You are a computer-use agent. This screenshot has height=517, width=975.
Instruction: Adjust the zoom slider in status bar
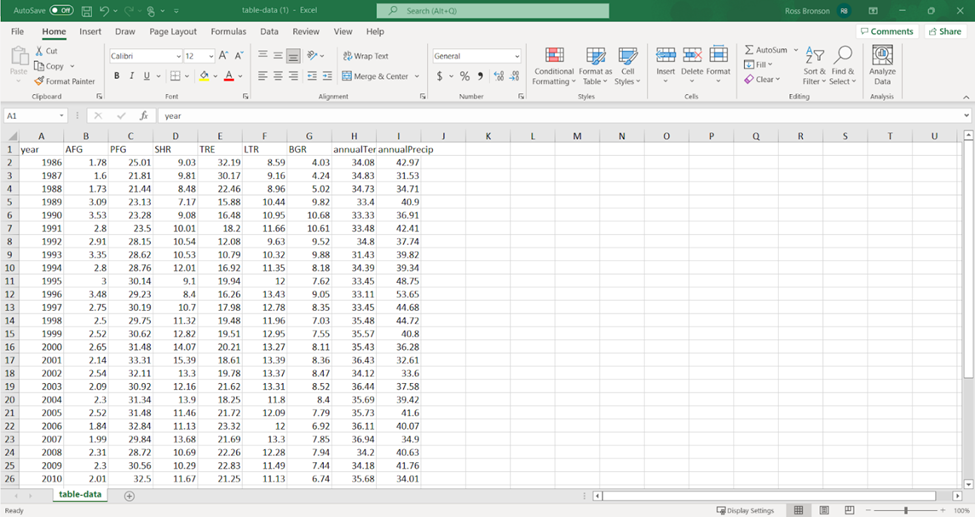coord(905,510)
